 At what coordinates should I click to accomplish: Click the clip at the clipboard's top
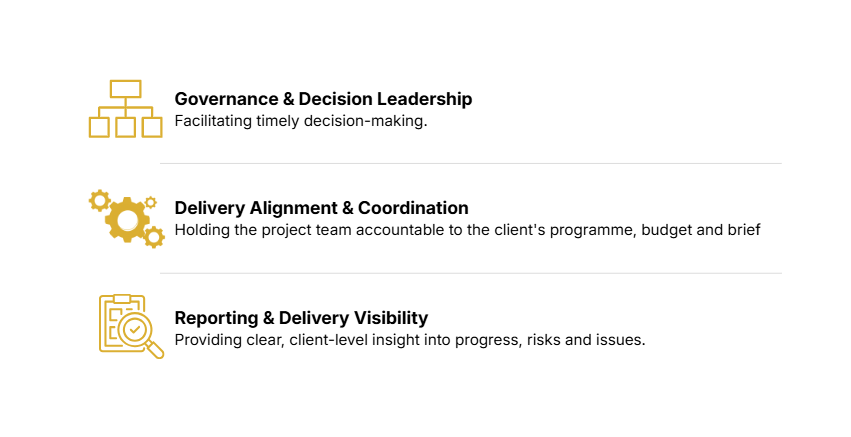[122, 298]
